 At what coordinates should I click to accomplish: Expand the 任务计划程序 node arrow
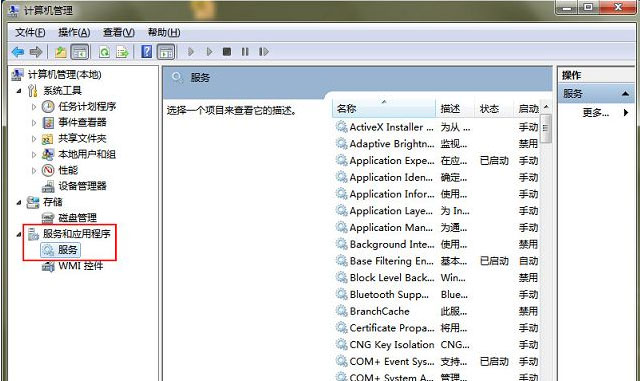(34, 107)
